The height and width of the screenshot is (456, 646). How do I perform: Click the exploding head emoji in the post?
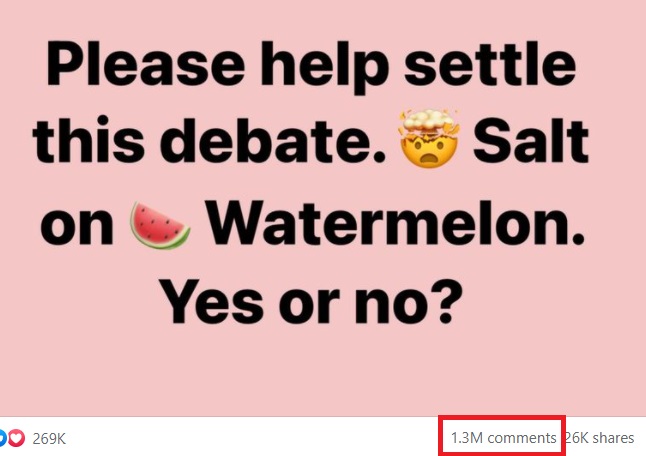click(x=429, y=138)
